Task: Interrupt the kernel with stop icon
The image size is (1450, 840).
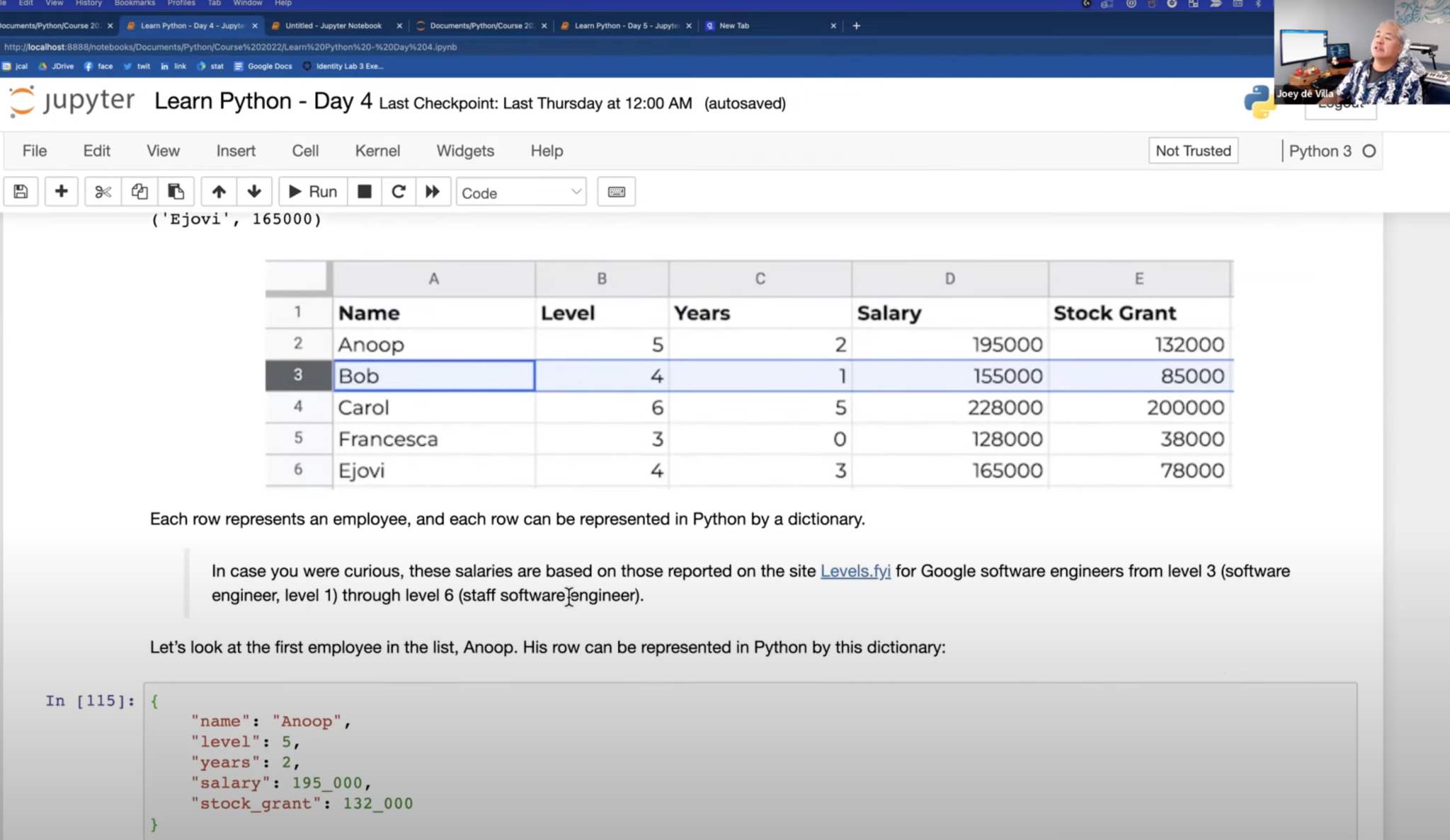Action: (x=365, y=192)
